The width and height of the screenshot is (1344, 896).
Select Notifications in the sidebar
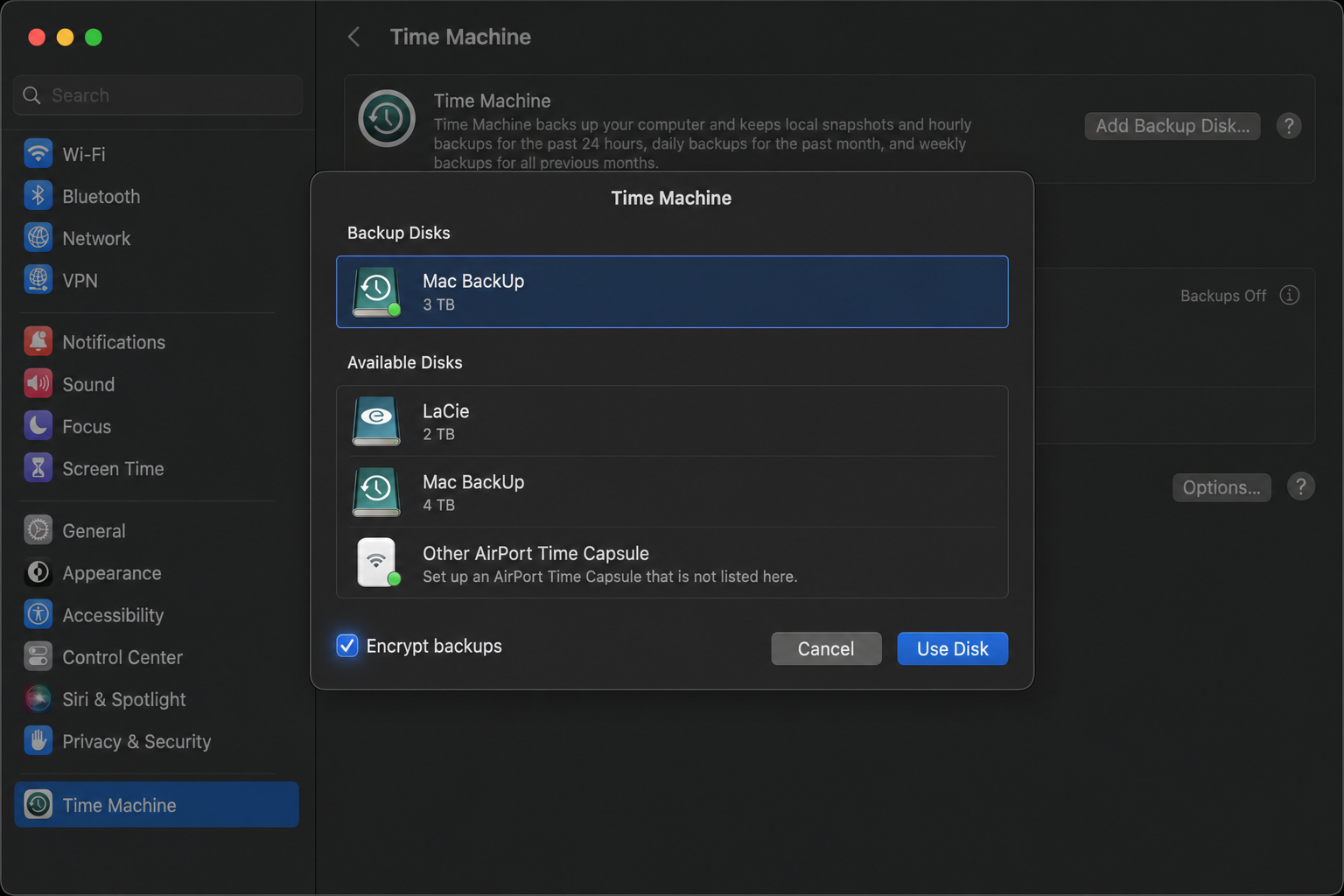click(x=157, y=342)
